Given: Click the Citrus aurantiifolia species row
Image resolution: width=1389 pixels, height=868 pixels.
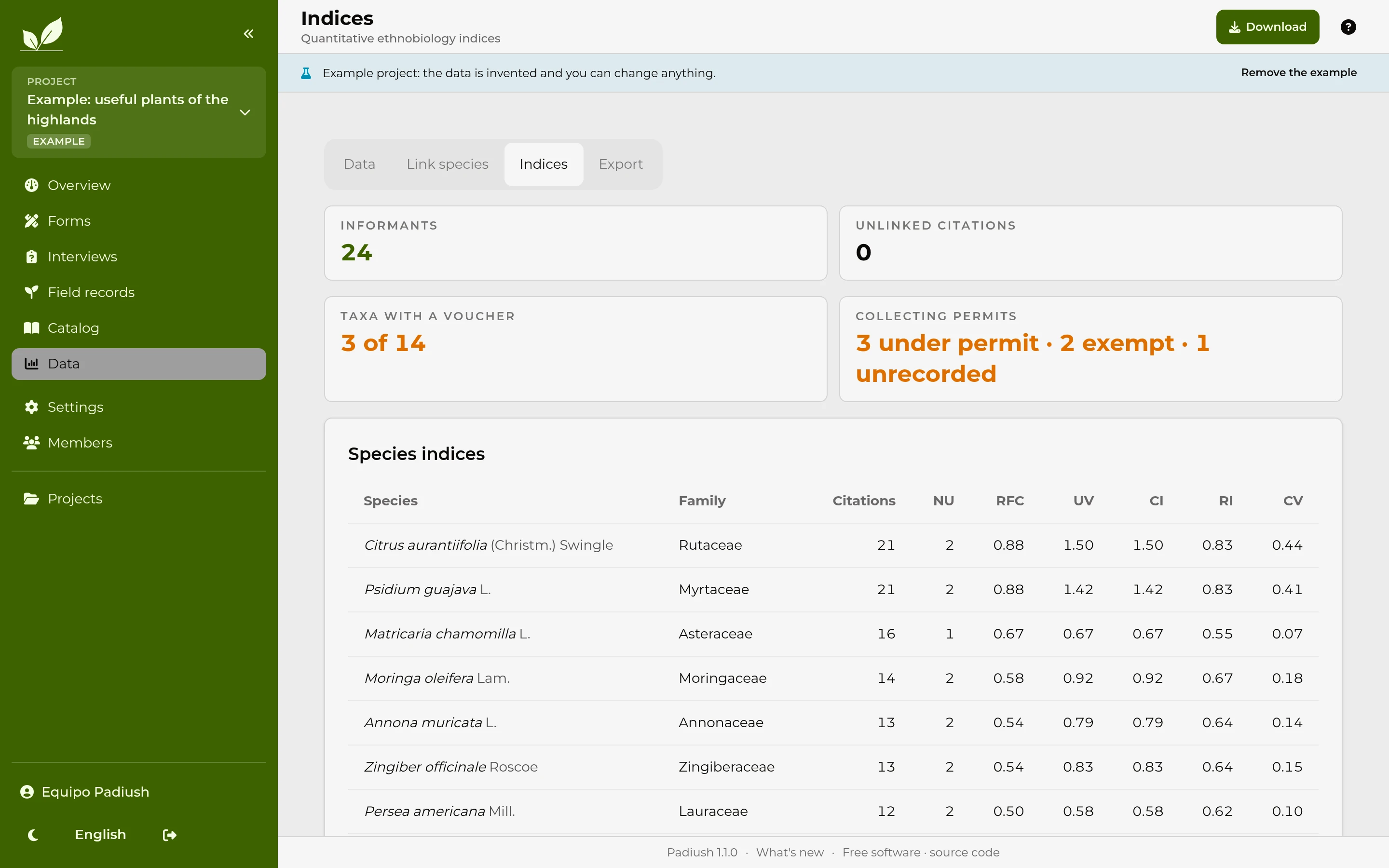Looking at the screenshot, I should [x=833, y=545].
